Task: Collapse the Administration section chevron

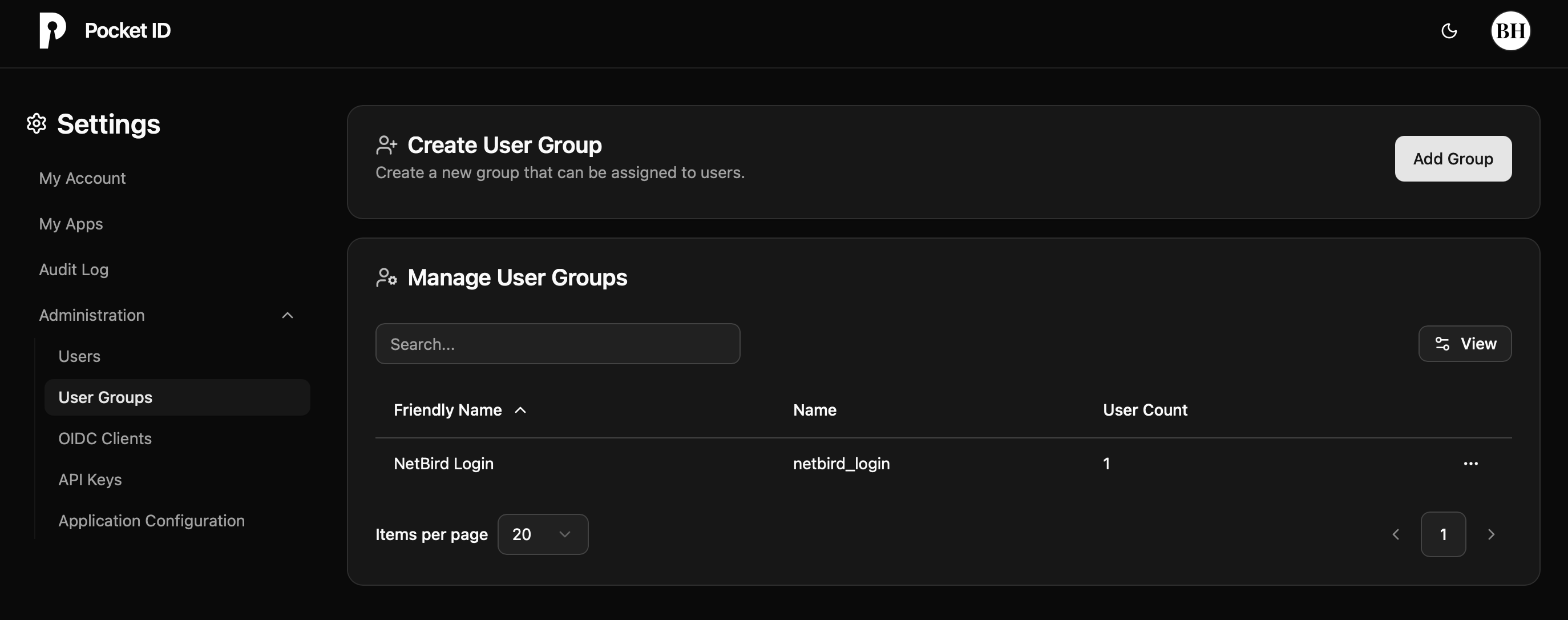Action: coord(288,316)
